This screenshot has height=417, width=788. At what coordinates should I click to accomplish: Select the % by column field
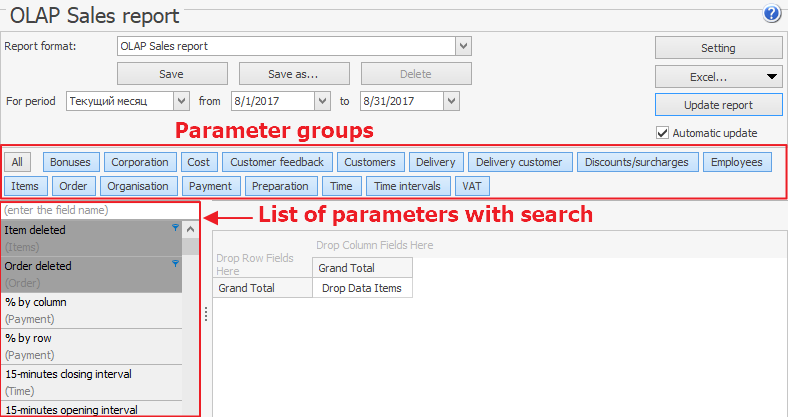point(92,309)
